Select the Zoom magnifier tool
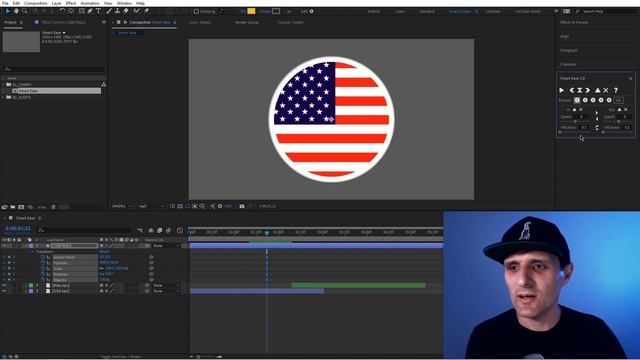This screenshot has width=640, height=360. point(25,11)
